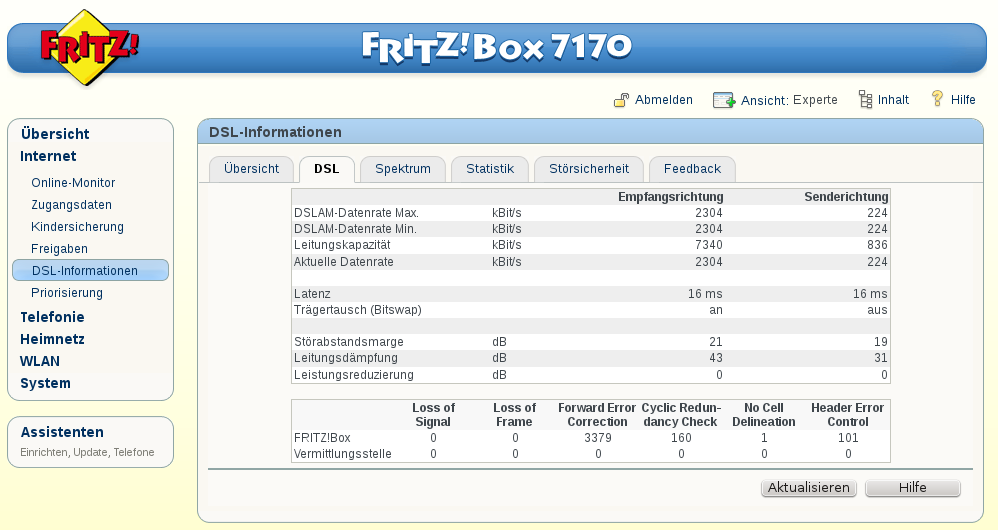Go to Übersicht in the sidebar

click(55, 134)
